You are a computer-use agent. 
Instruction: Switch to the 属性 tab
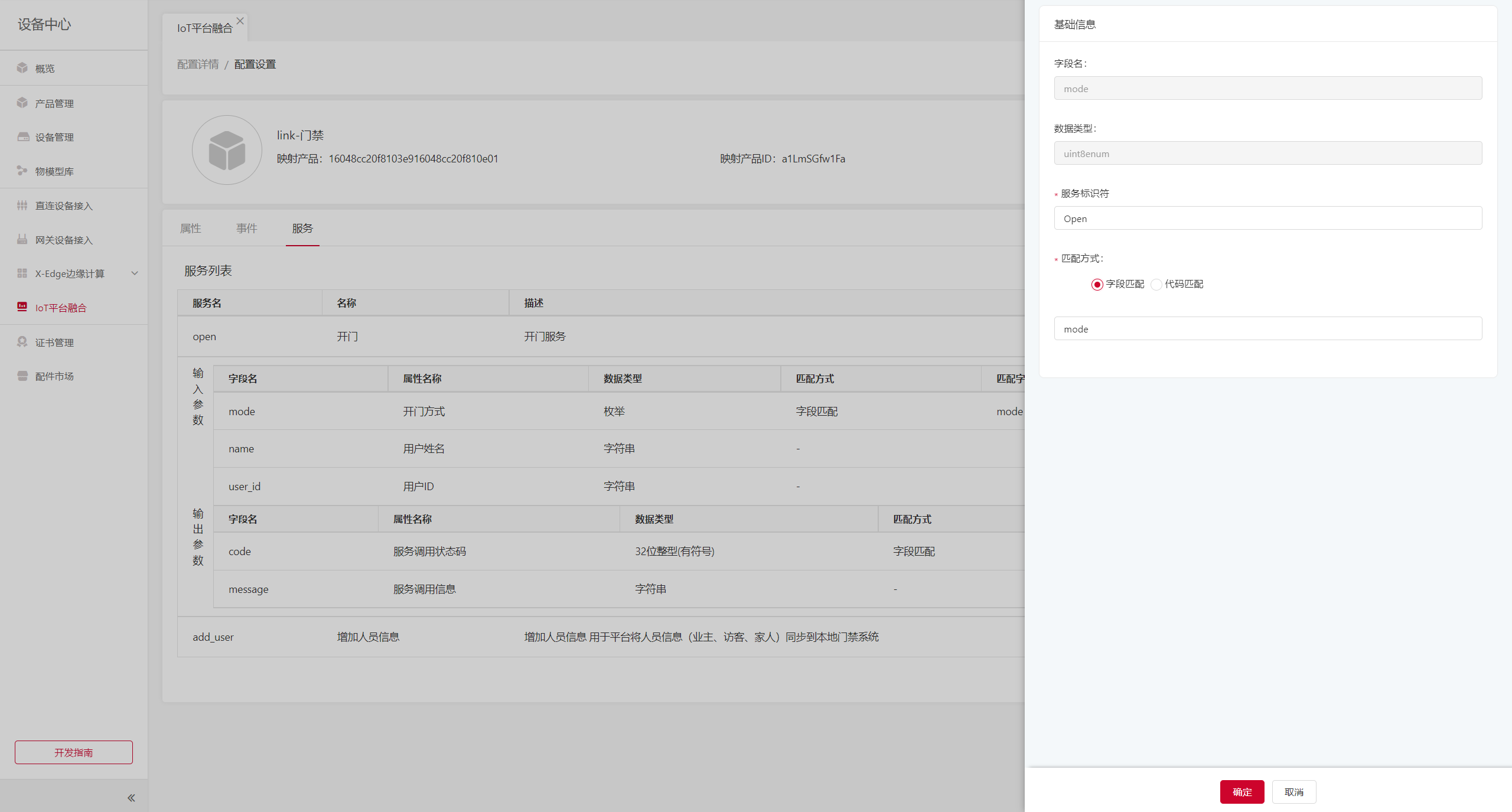(190, 229)
